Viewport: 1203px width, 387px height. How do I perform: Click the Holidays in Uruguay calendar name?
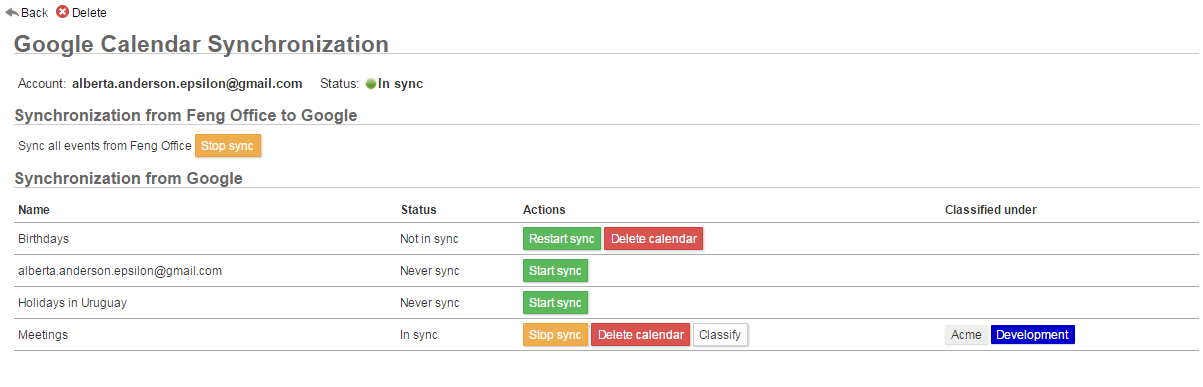coord(72,302)
